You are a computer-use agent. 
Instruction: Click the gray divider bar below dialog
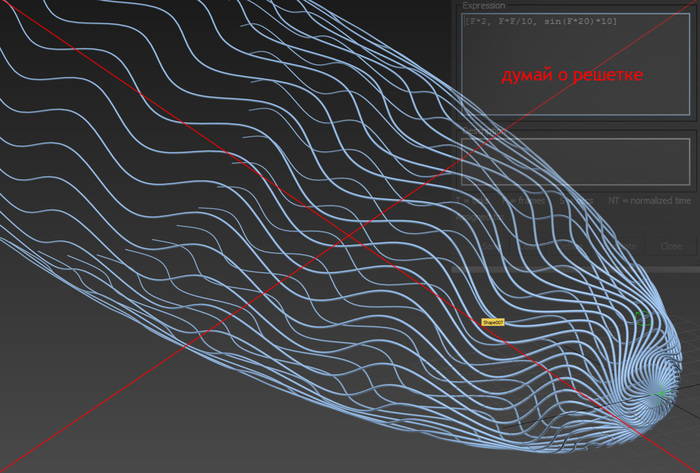coord(575,270)
